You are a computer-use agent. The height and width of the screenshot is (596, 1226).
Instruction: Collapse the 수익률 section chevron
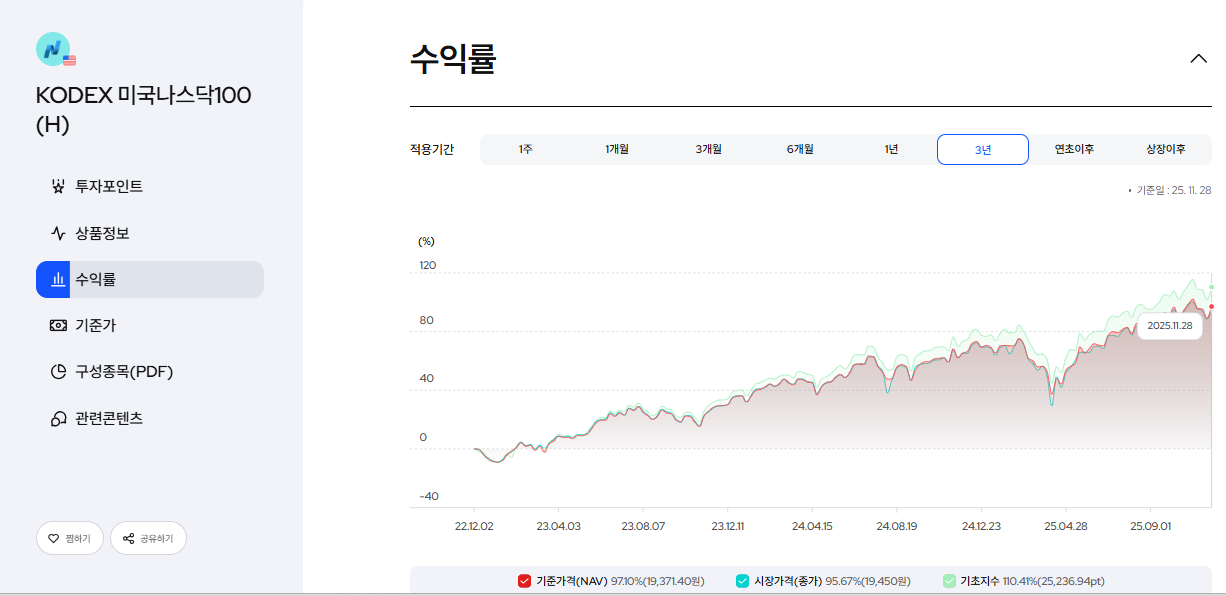(x=1199, y=59)
